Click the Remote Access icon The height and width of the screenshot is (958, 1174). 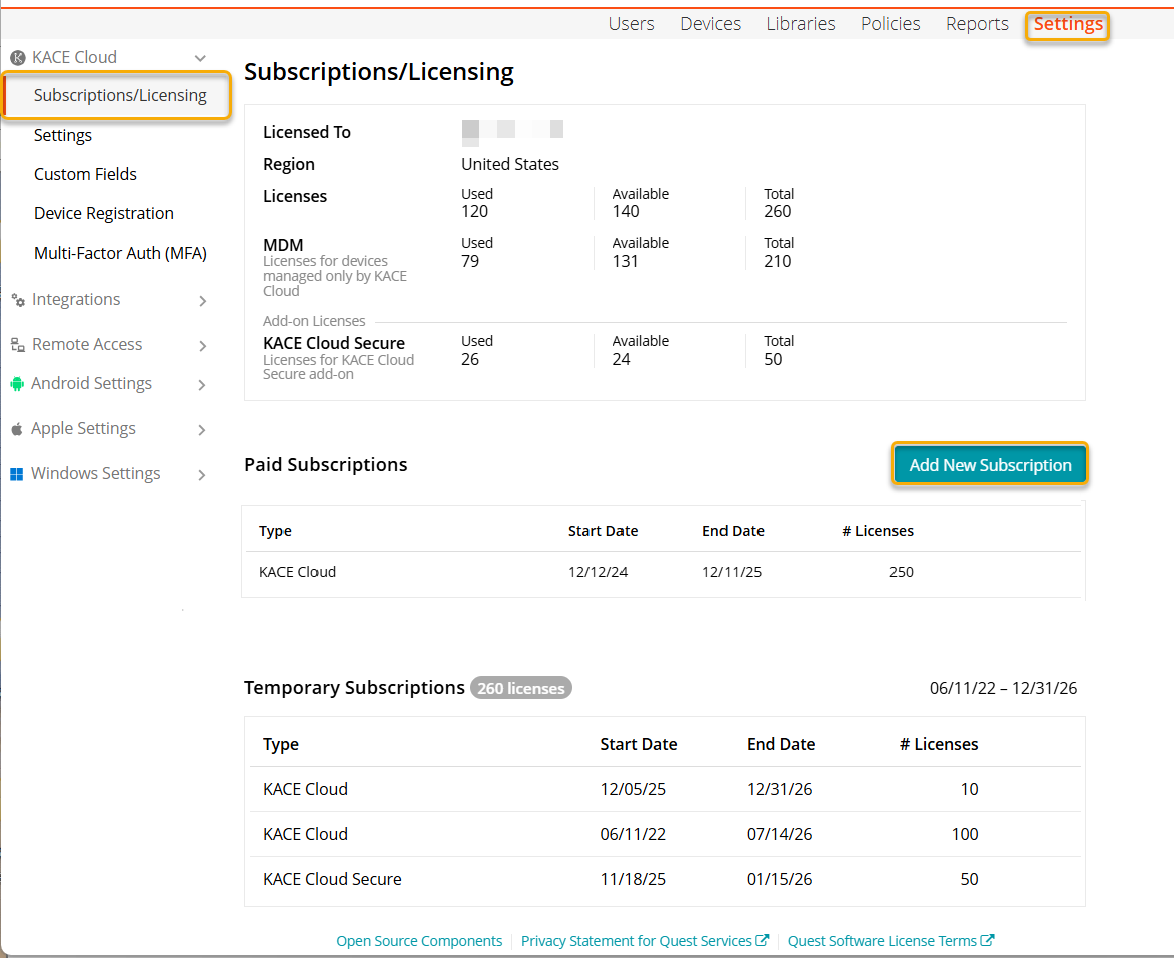(17, 345)
